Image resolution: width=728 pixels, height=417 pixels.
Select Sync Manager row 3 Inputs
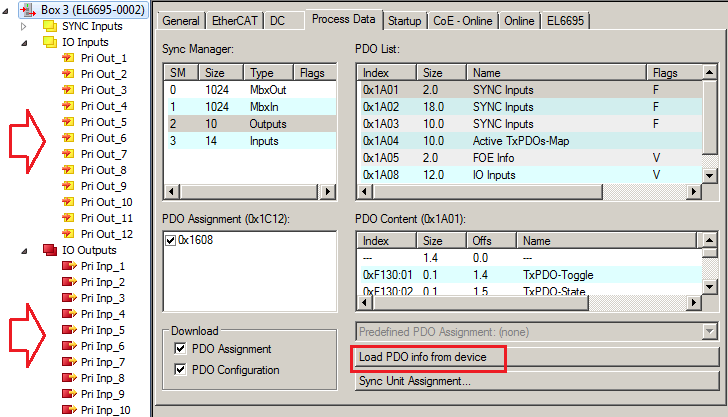[x=250, y=141]
